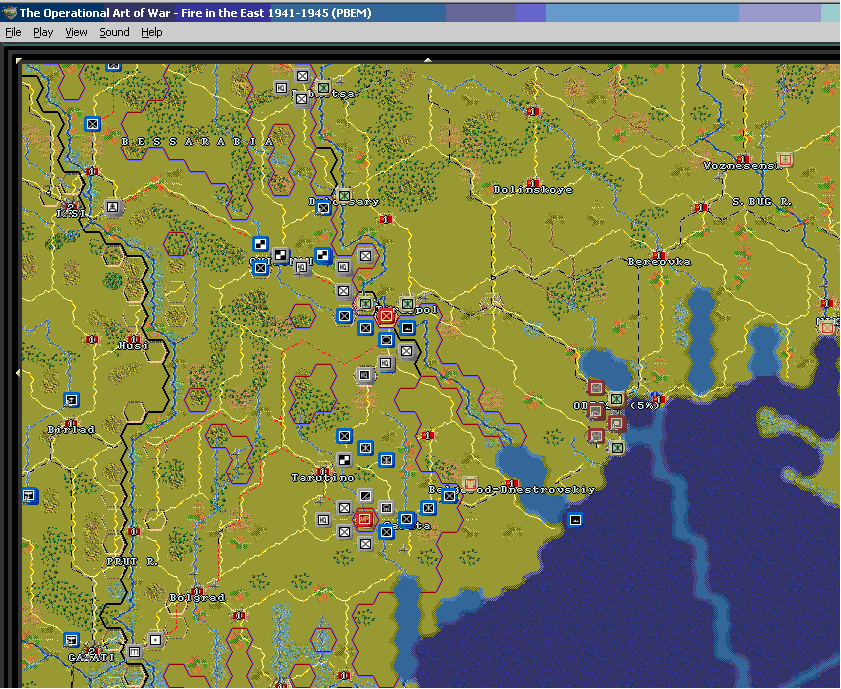Select the blue unit above Birlad
This screenshot has height=689, width=841.
[x=71, y=400]
